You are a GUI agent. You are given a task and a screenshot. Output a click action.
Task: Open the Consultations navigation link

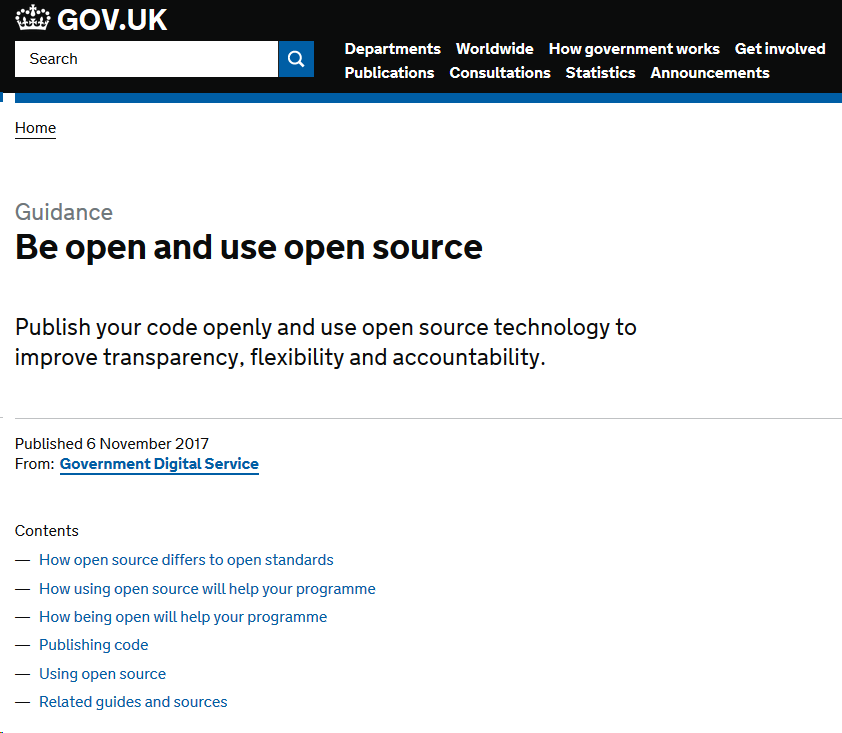click(500, 72)
